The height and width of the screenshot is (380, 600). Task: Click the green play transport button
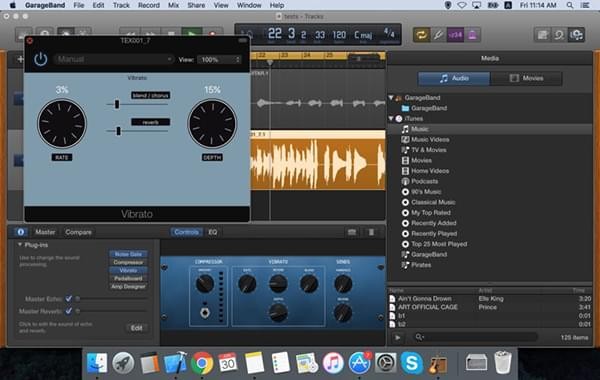pos(191,32)
